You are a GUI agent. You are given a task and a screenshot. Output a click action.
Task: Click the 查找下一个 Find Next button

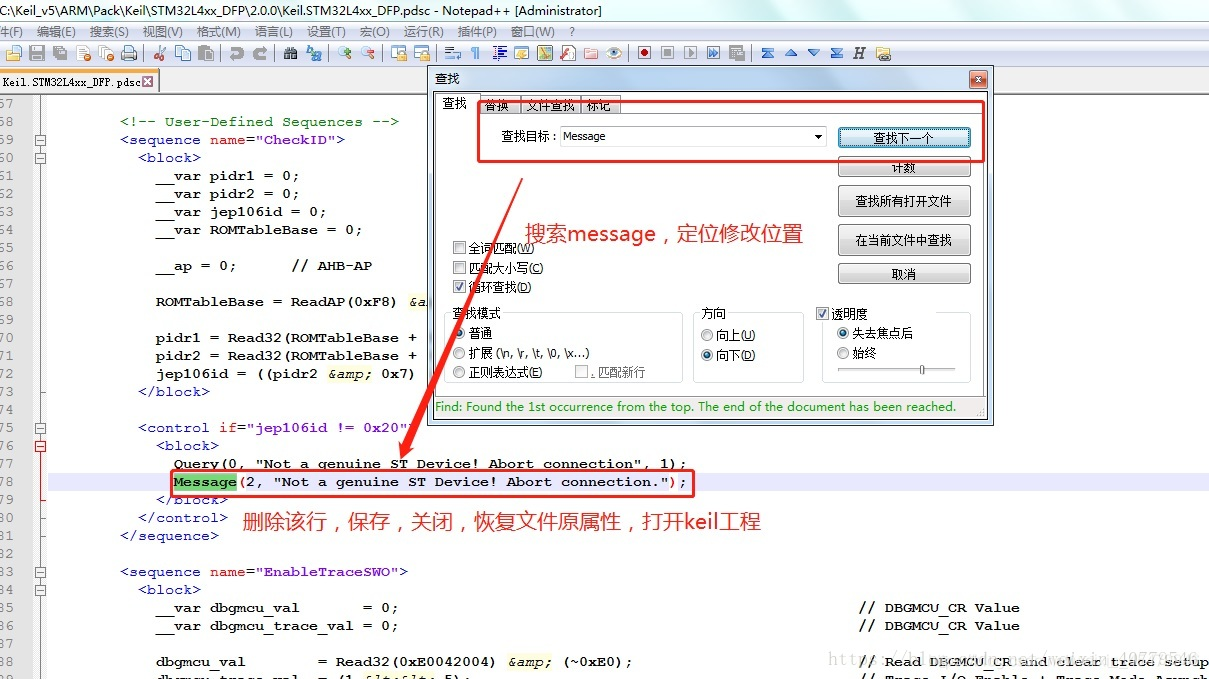[x=904, y=138]
